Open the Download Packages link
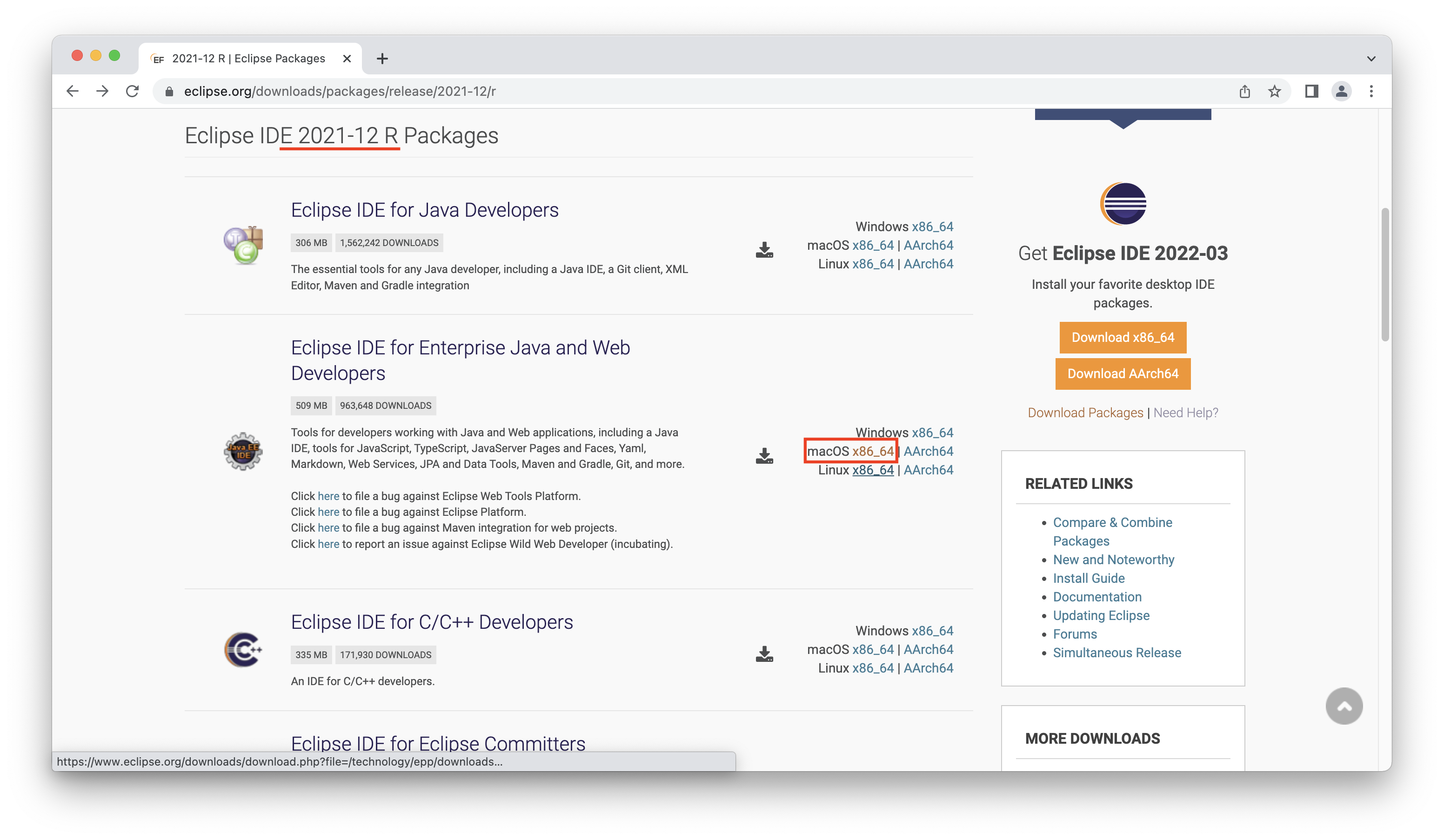1444x840 pixels. [x=1085, y=413]
